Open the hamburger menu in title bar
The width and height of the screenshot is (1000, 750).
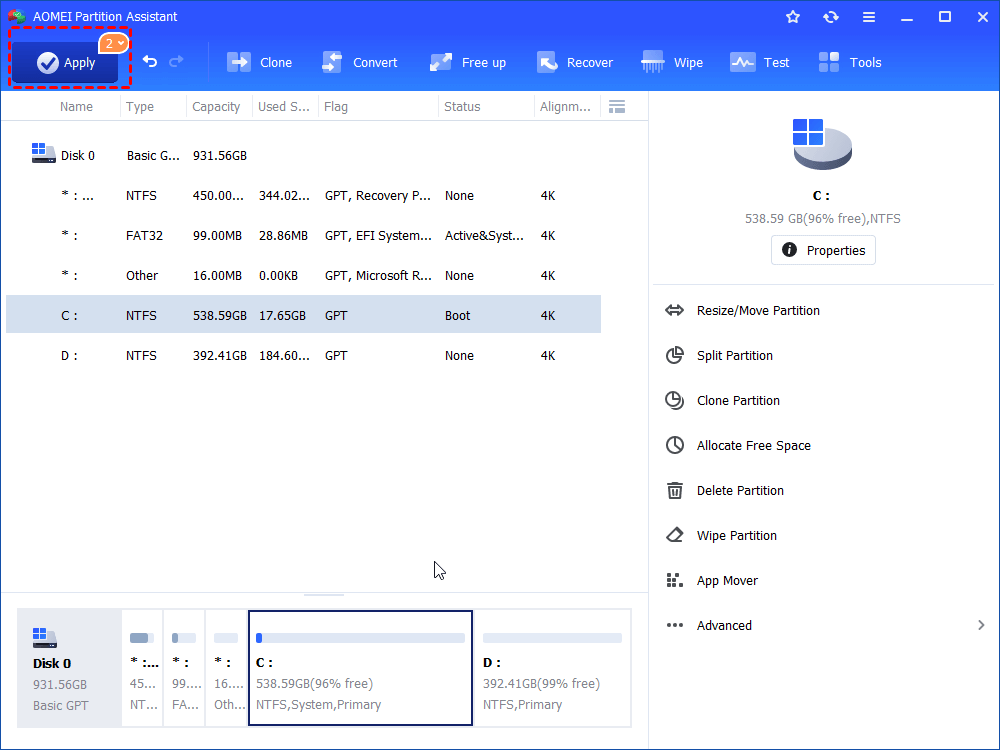coord(869,17)
